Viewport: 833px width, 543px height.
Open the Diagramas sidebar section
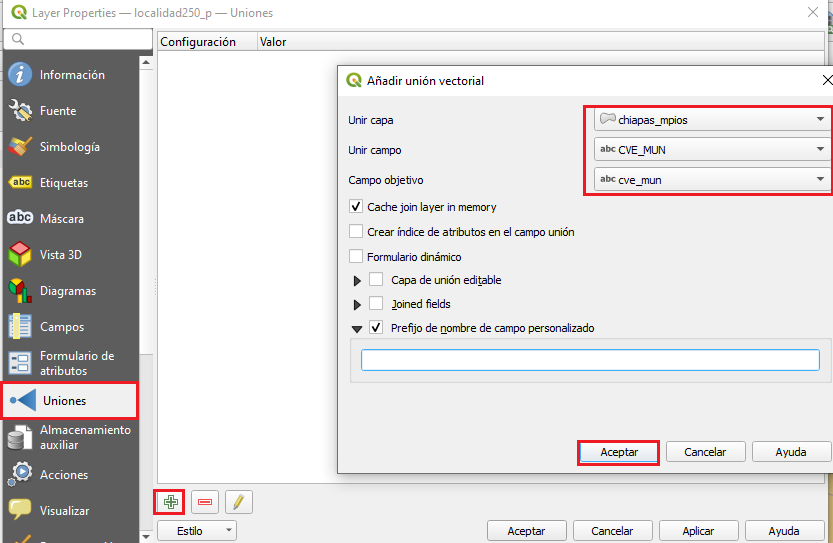(x=67, y=291)
